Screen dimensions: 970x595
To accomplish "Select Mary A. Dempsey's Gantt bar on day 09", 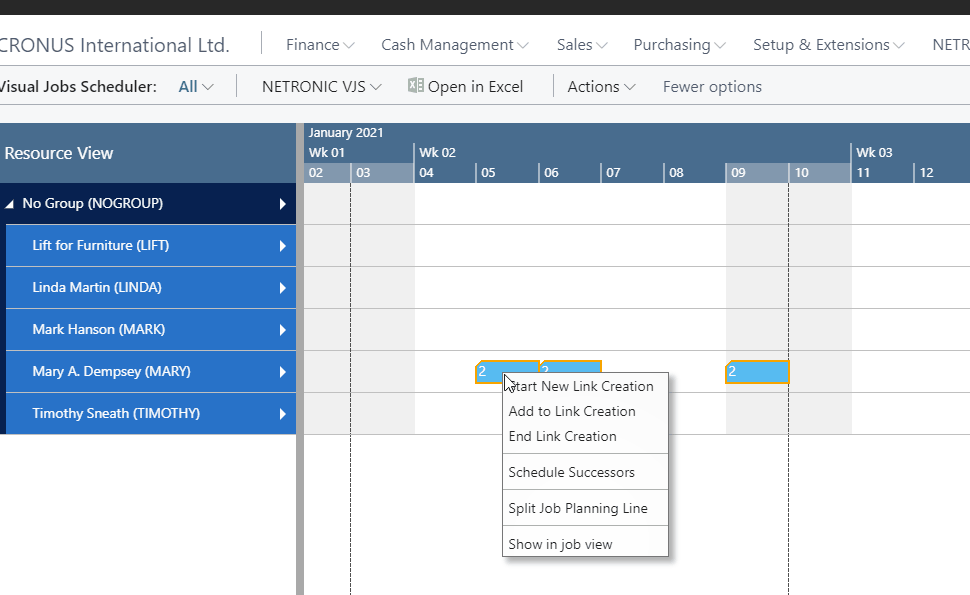I will pyautogui.click(x=755, y=371).
